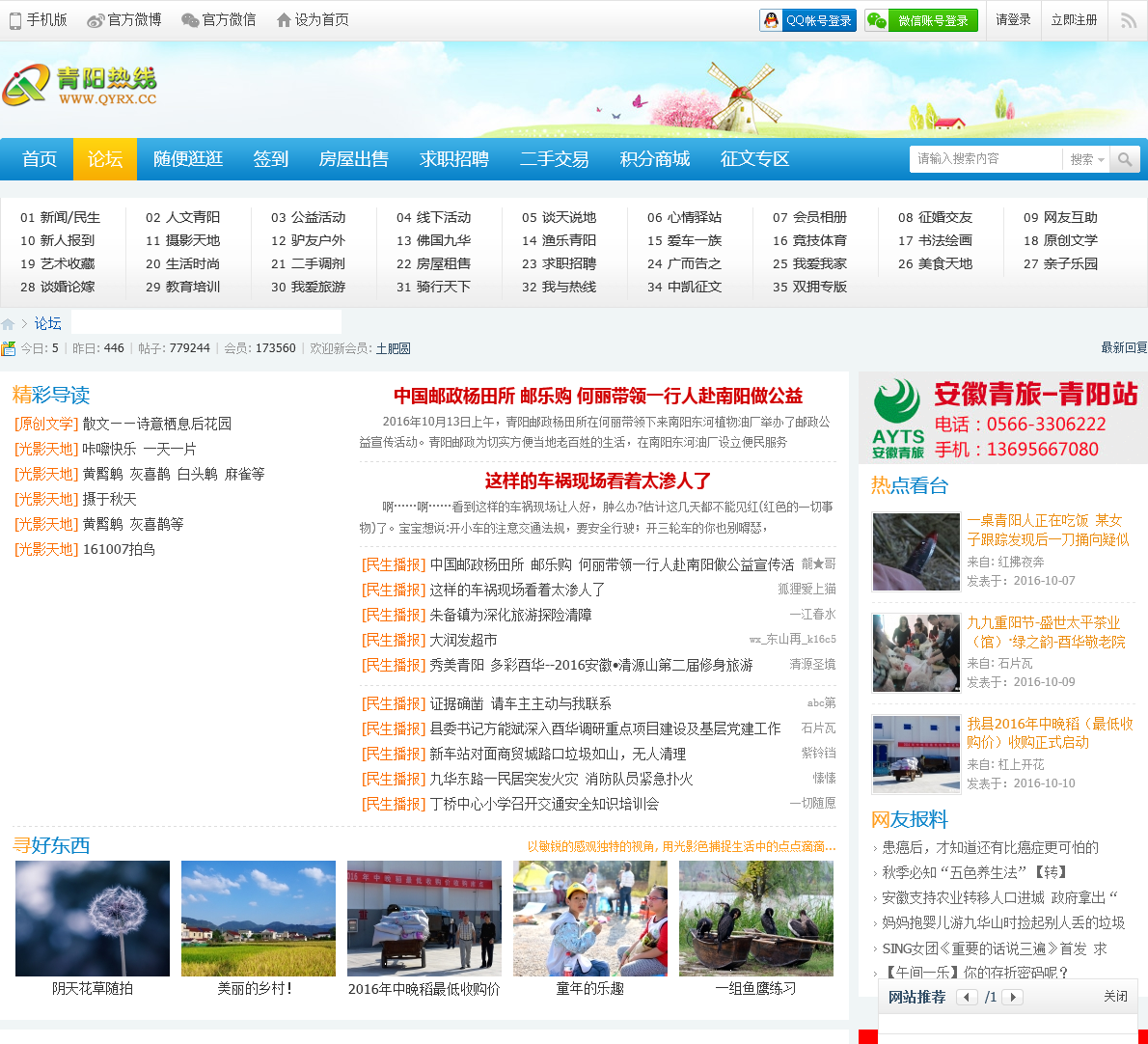
Task: Open forum section 14 渔乐青阳
Action: tap(559, 241)
